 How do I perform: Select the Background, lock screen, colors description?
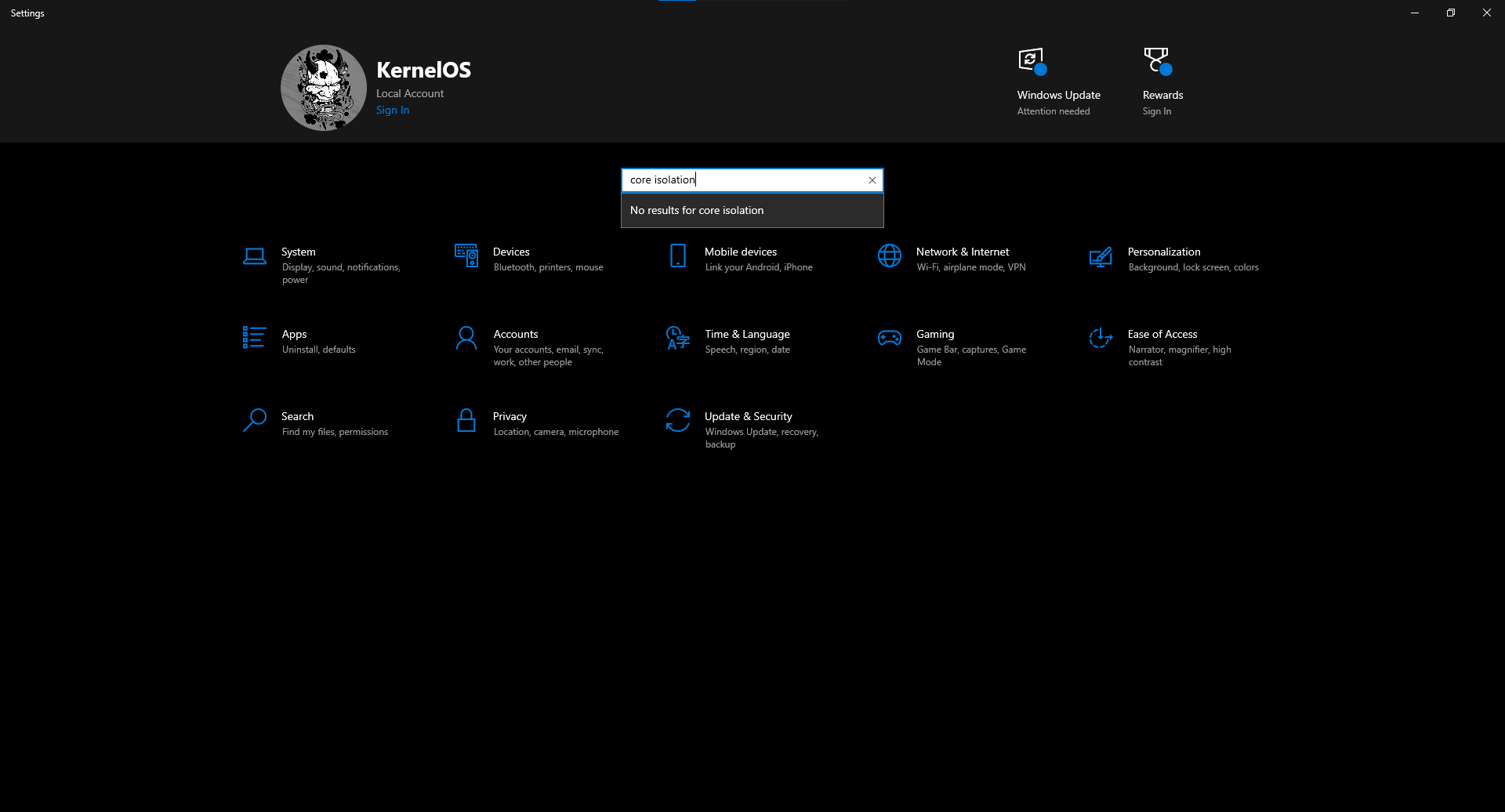[x=1194, y=267]
